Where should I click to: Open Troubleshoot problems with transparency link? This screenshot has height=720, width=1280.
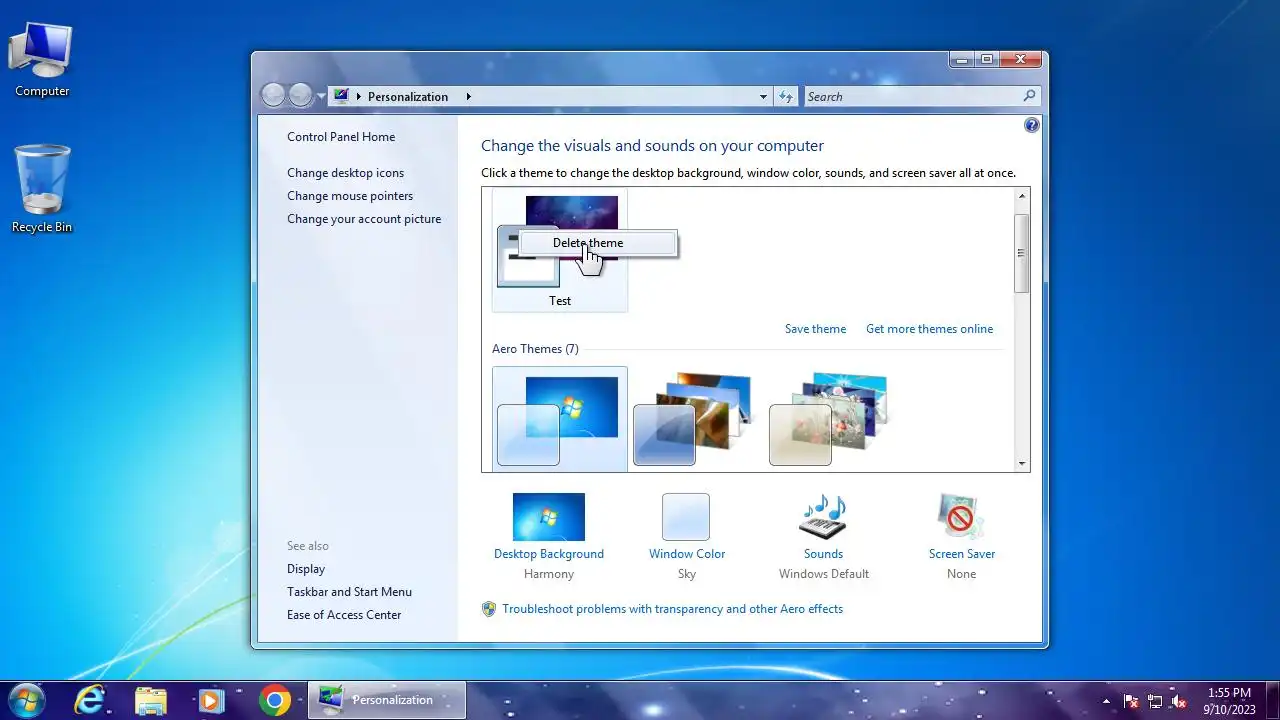(672, 609)
